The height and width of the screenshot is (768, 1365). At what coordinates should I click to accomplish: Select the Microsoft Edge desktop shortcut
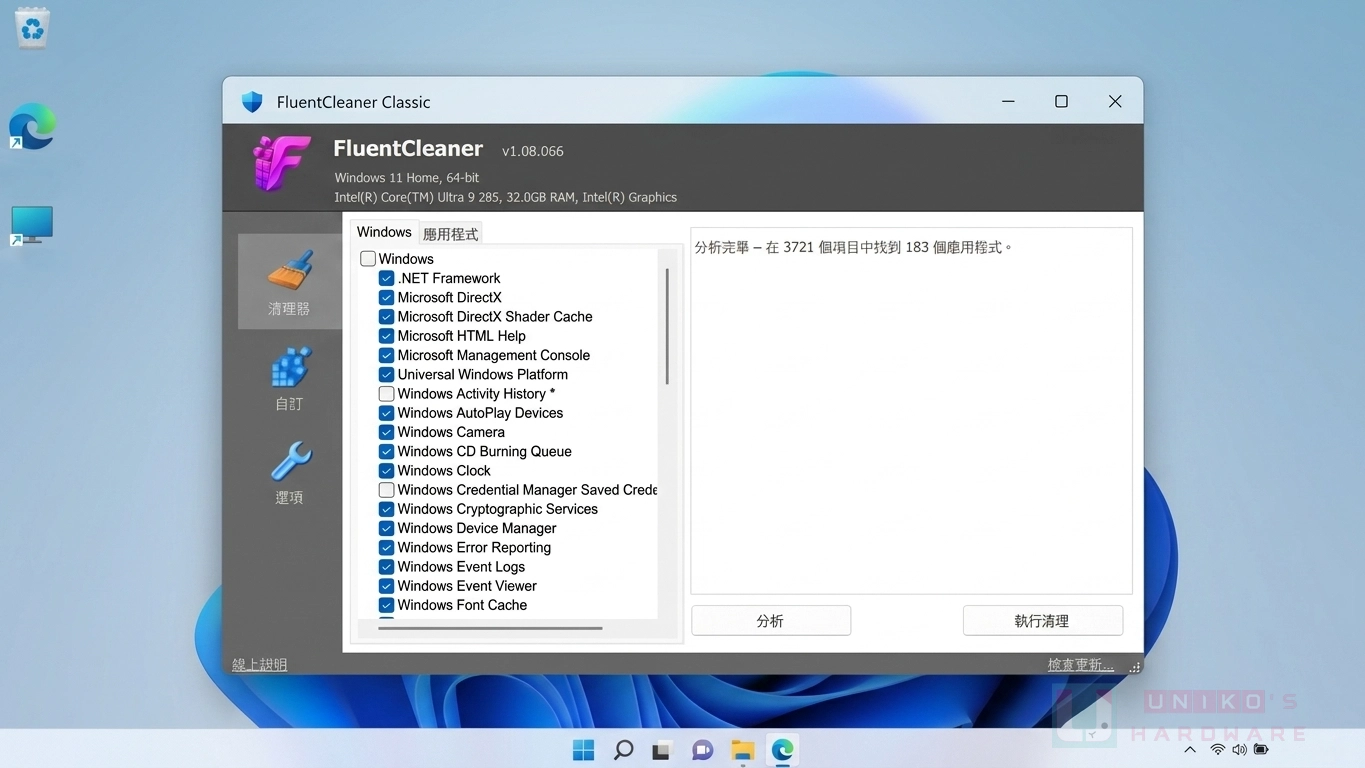coord(32,127)
